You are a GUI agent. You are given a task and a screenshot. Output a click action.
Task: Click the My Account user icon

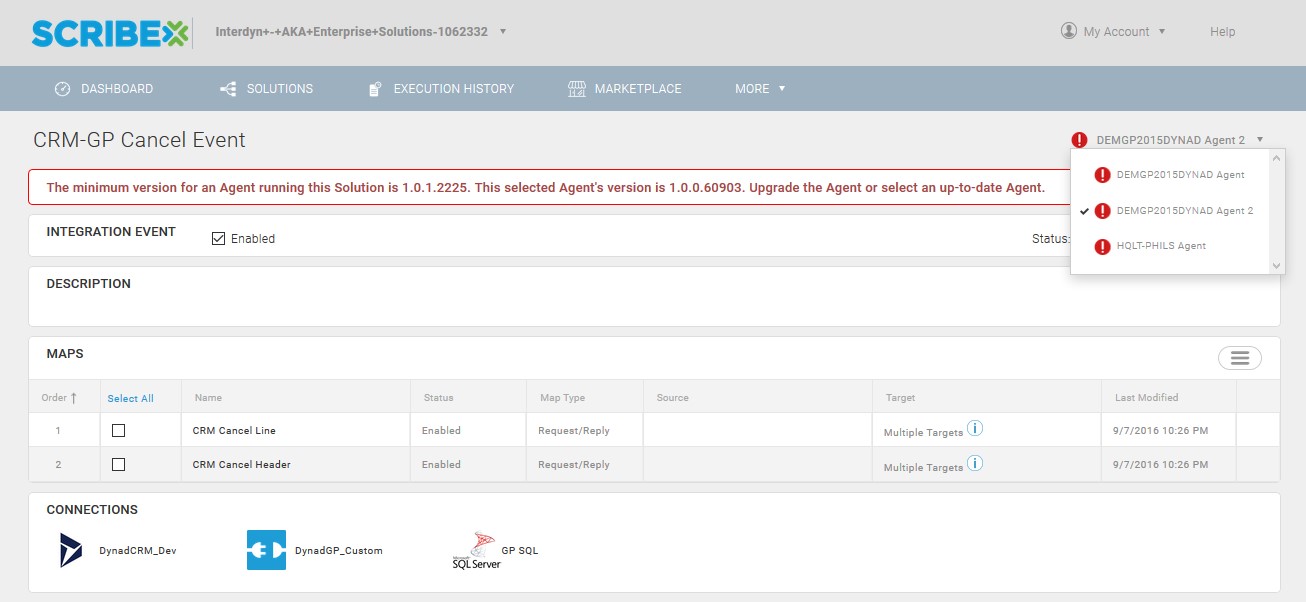click(1069, 31)
